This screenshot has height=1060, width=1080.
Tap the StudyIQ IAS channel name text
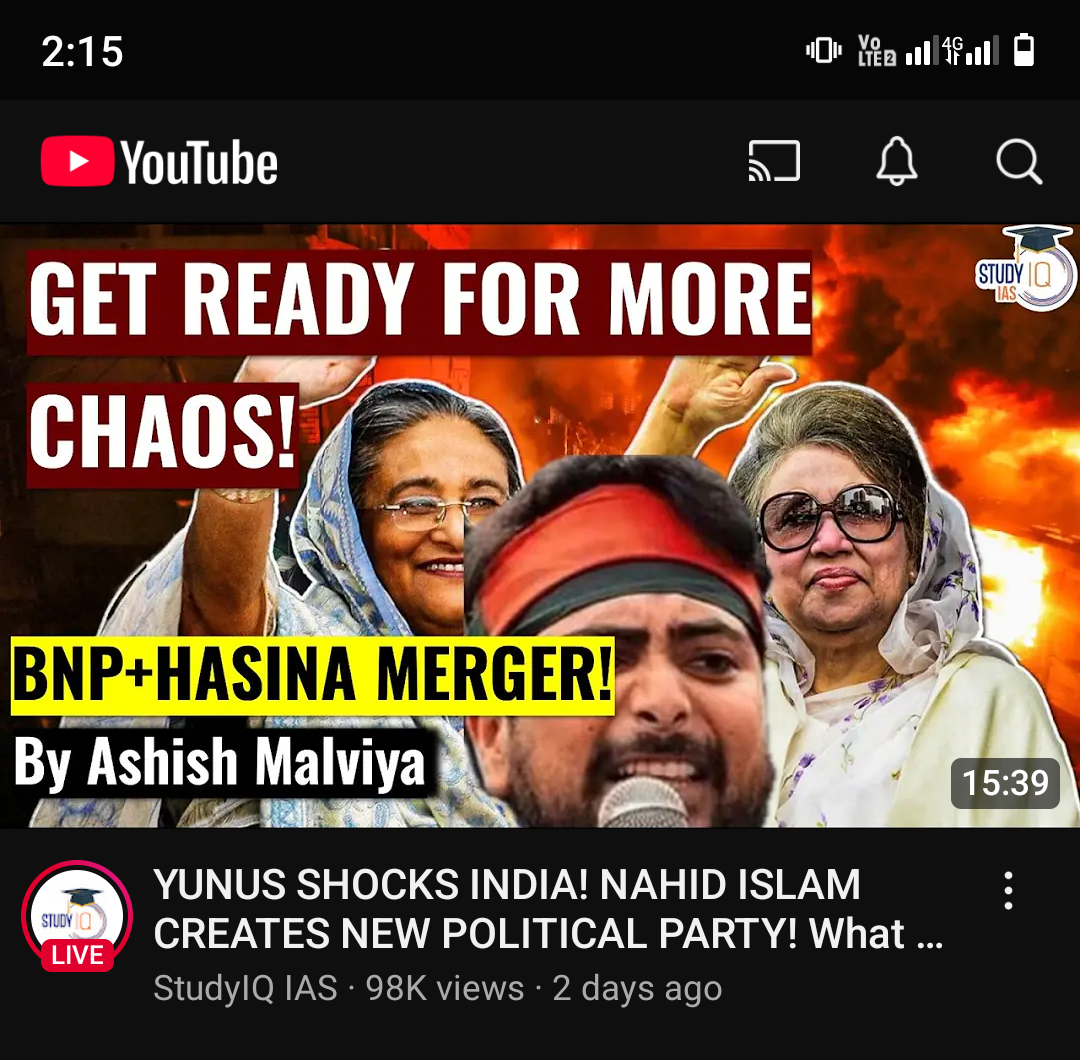(x=245, y=988)
